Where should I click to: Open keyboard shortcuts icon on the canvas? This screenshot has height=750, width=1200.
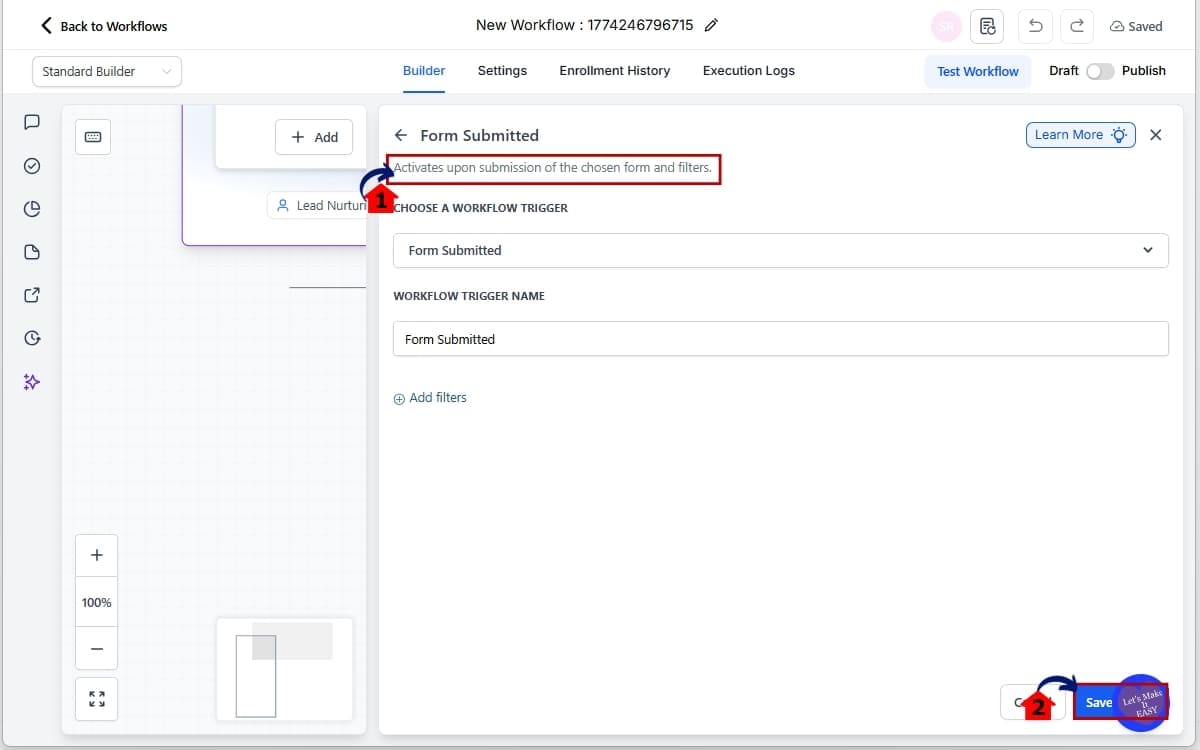93,137
